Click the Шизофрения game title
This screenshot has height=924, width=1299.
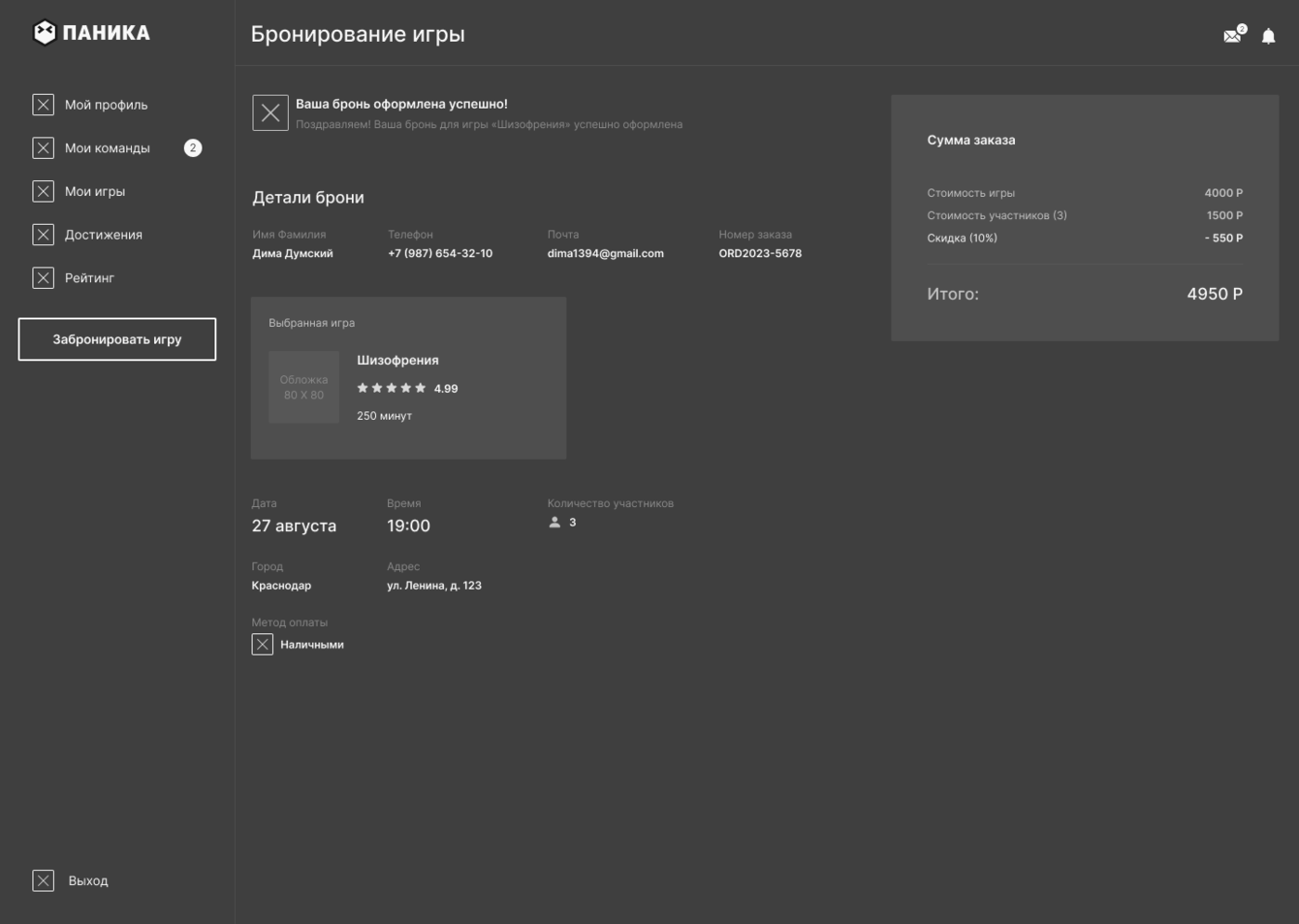click(x=397, y=361)
